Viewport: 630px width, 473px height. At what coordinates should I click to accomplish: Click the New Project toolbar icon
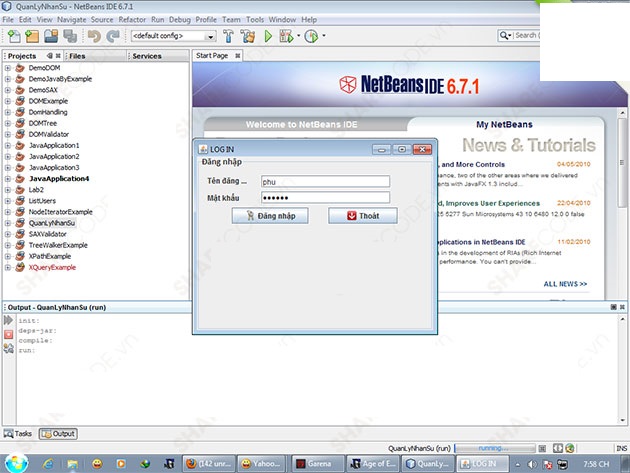pos(31,36)
